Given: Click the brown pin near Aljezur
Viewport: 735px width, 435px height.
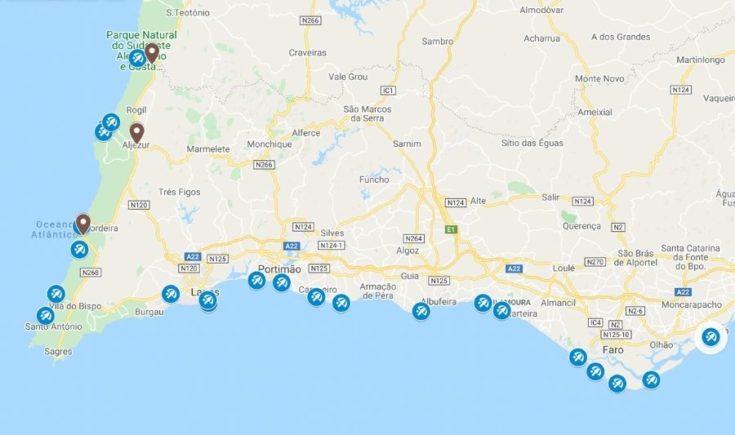Looking at the screenshot, I should (136, 133).
